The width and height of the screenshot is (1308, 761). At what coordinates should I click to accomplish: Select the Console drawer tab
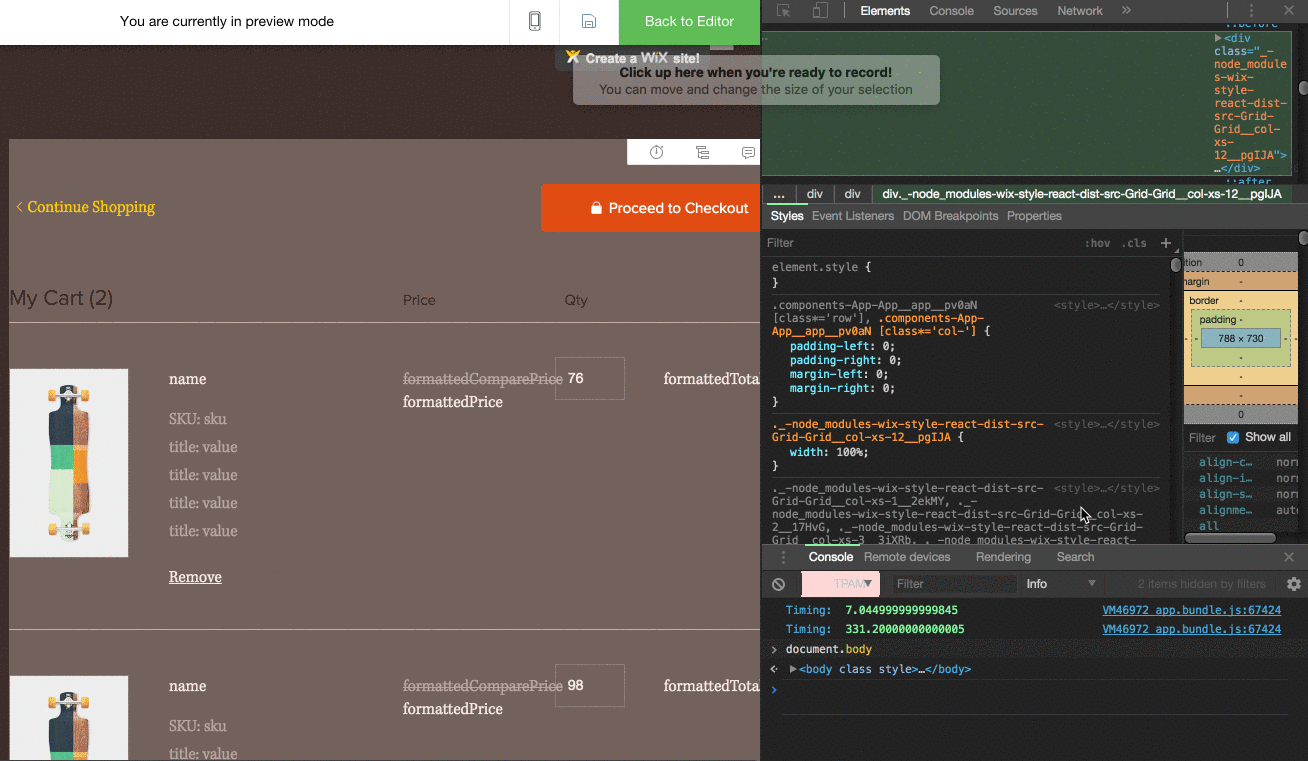(x=831, y=557)
